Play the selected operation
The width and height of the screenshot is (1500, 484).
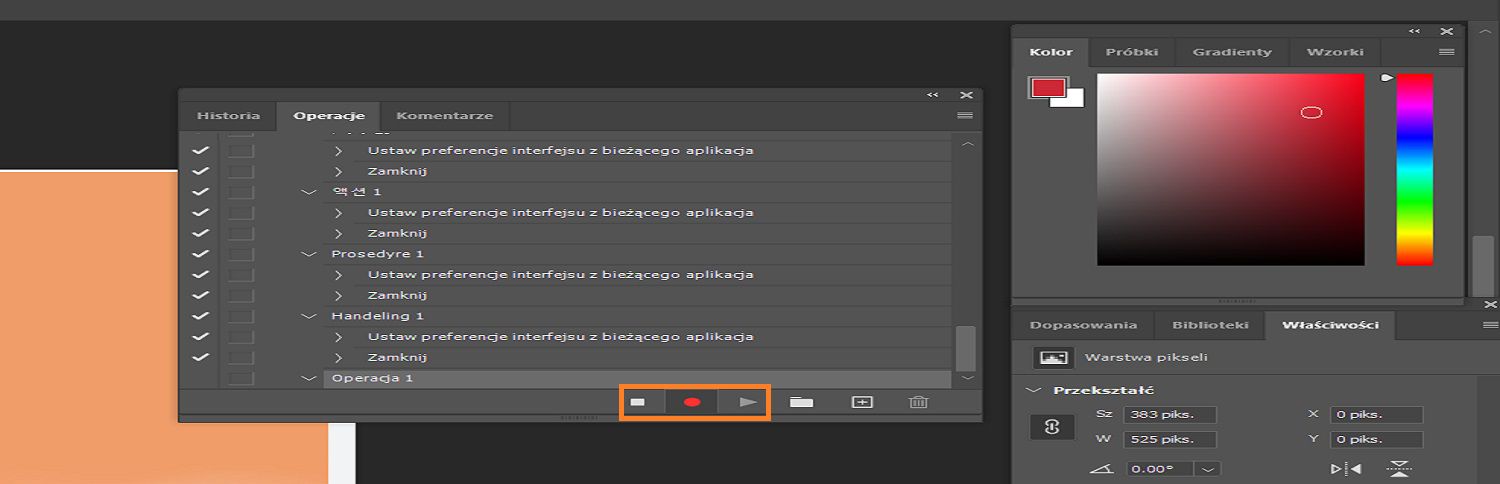click(747, 402)
